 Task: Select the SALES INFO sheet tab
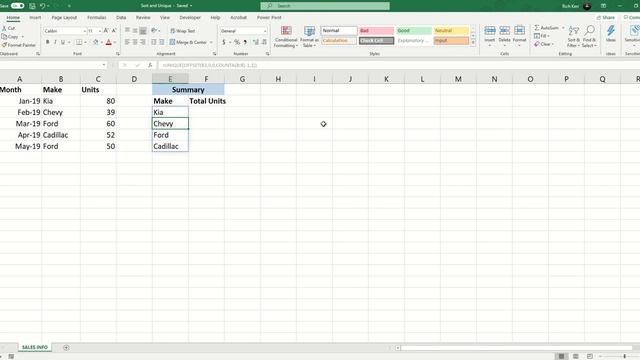click(35, 347)
